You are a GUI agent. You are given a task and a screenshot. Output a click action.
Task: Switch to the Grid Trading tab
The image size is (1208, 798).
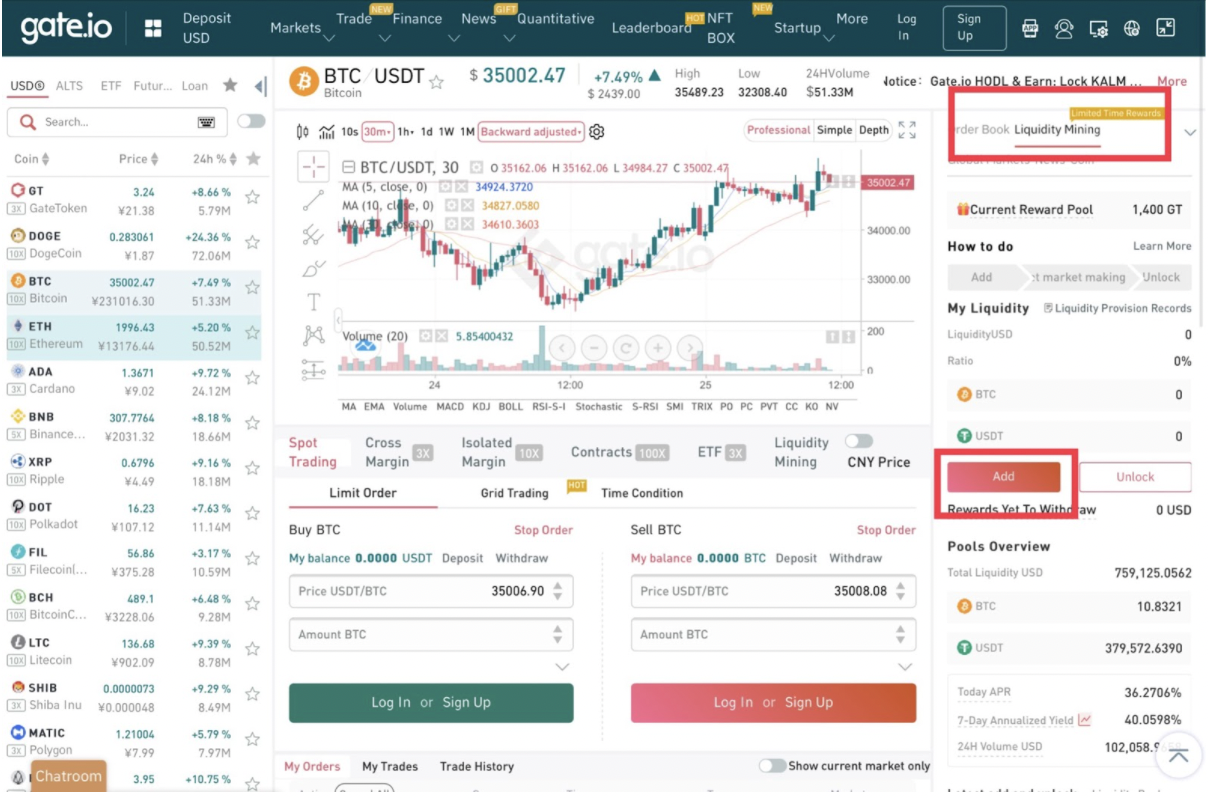pyautogui.click(x=514, y=493)
